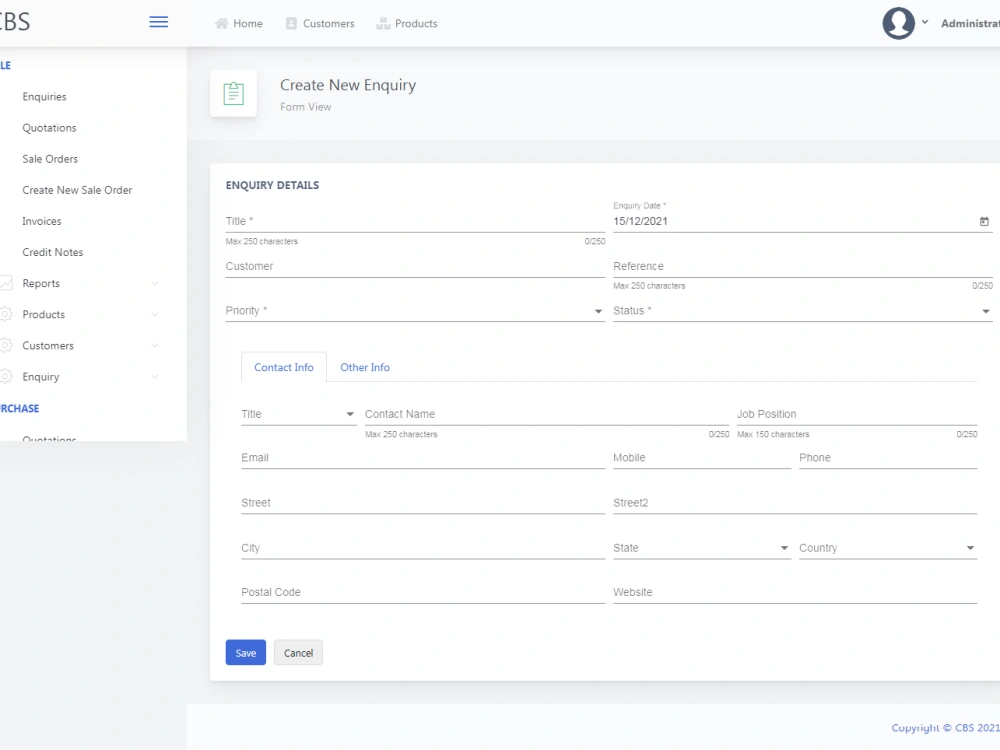Click the Reports chart icon in sidebar

tap(6, 283)
